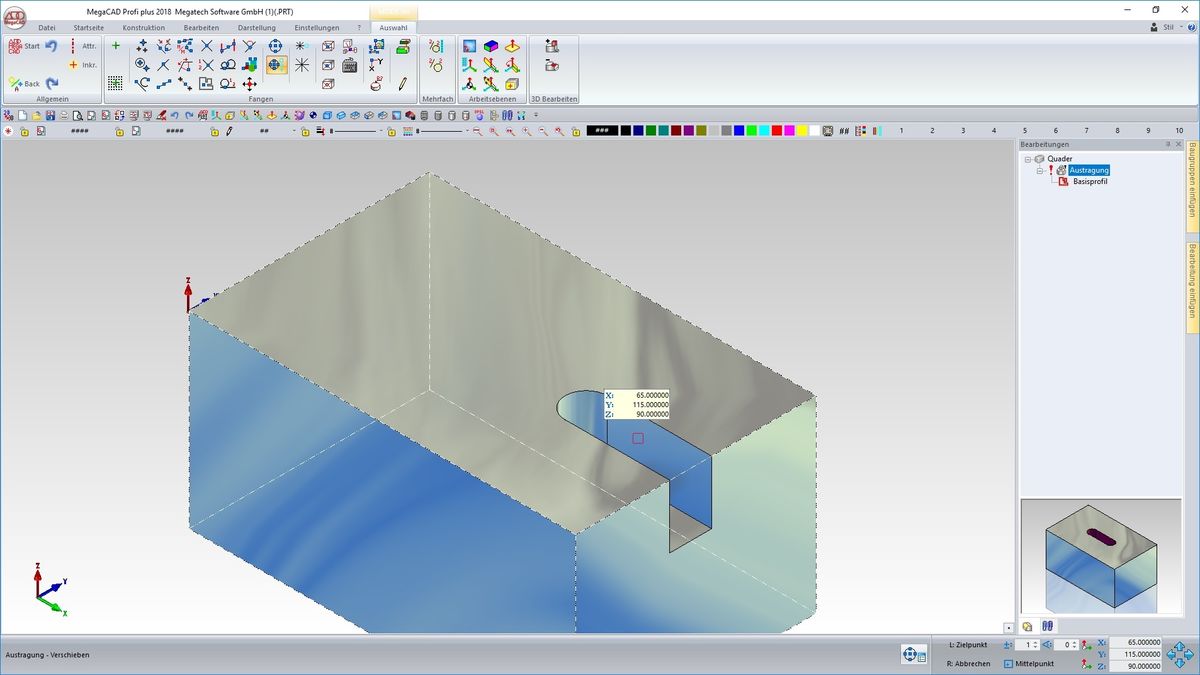Toggle the lock icon beside the pen attribute
The image size is (1200, 675).
pyautogui.click(x=214, y=131)
